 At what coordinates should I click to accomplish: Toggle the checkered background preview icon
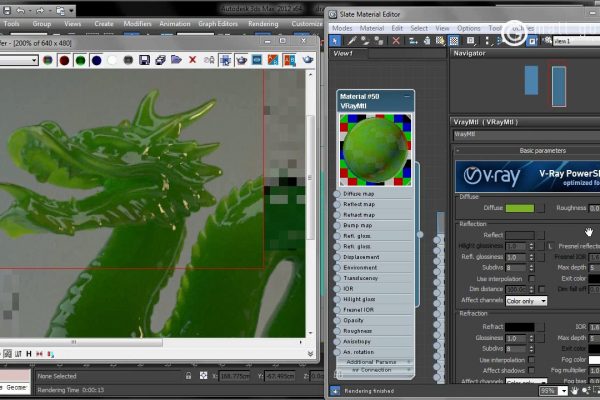[x=454, y=41]
